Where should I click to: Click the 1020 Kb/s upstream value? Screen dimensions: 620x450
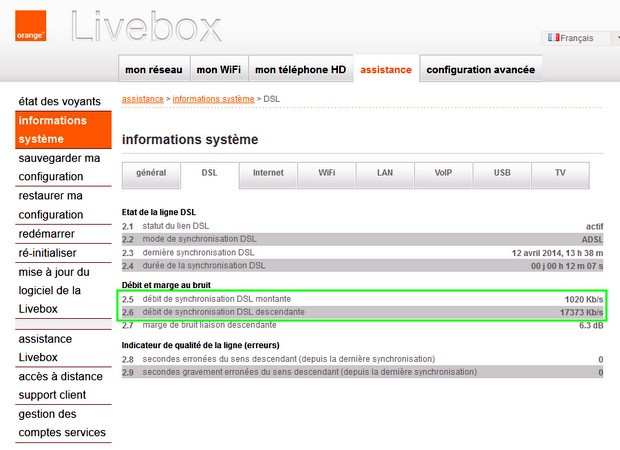click(x=584, y=299)
